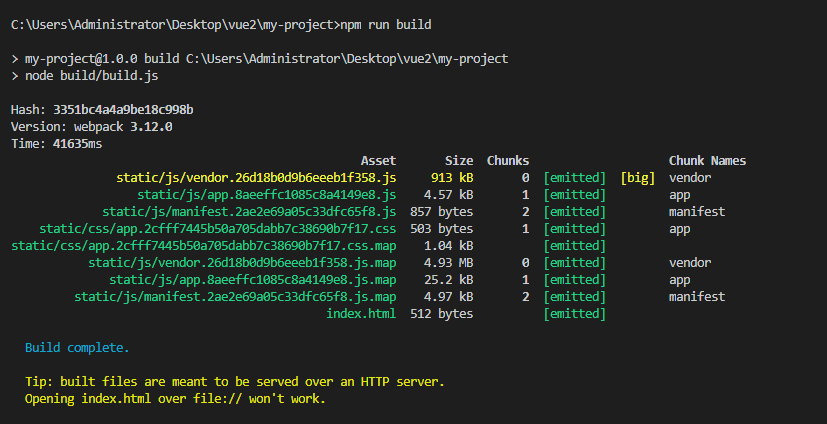
Task: Click the index.html asset entry
Action: pos(360,314)
